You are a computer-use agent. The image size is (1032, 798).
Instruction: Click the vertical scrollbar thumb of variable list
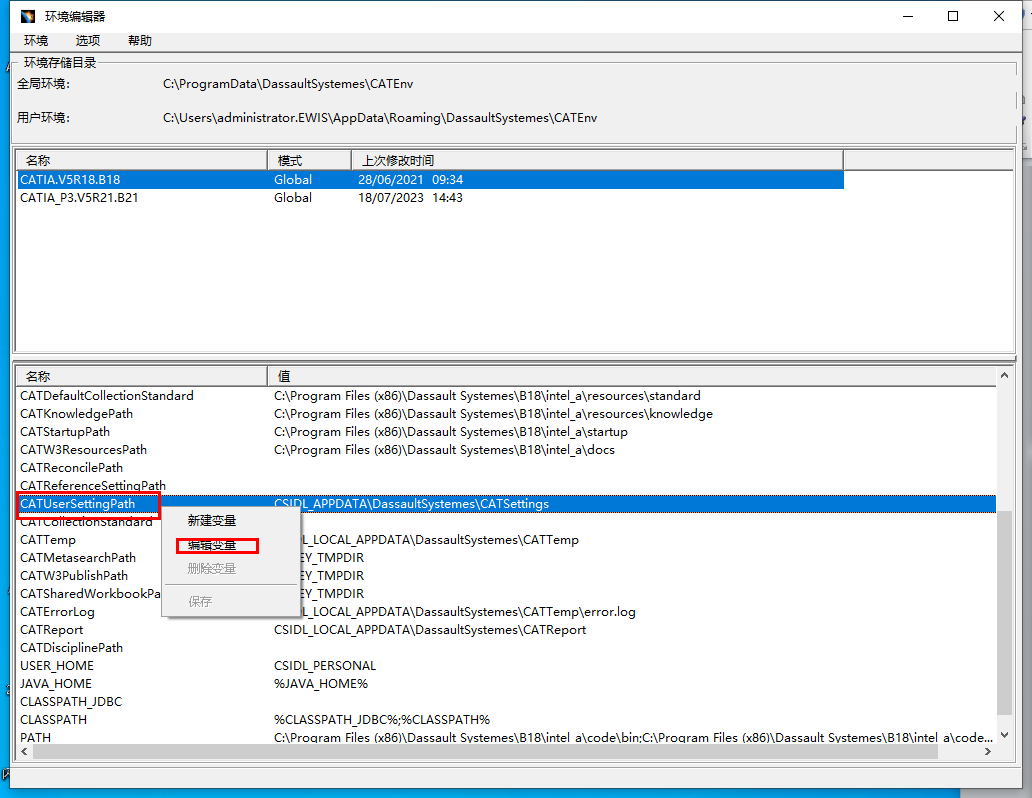1004,612
